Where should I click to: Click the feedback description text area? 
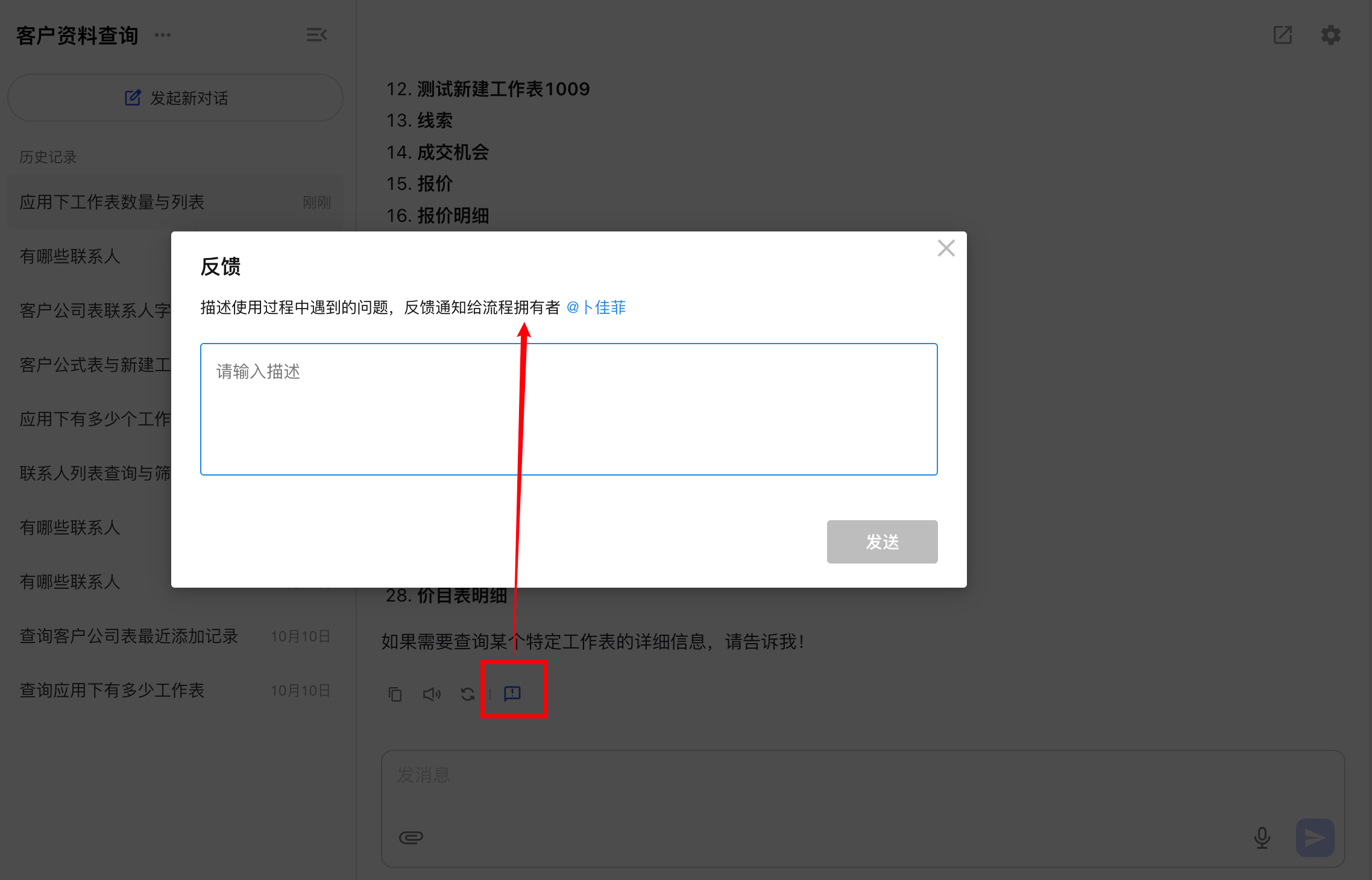coord(568,409)
